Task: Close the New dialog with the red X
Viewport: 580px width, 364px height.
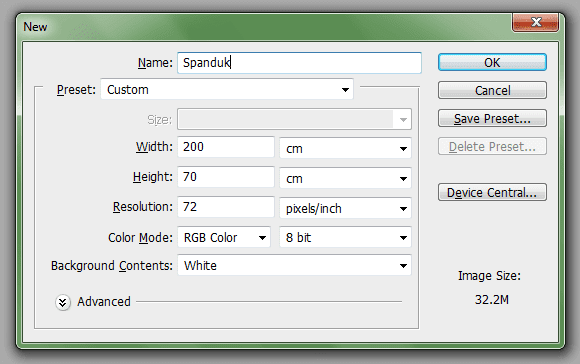Action: [536, 23]
